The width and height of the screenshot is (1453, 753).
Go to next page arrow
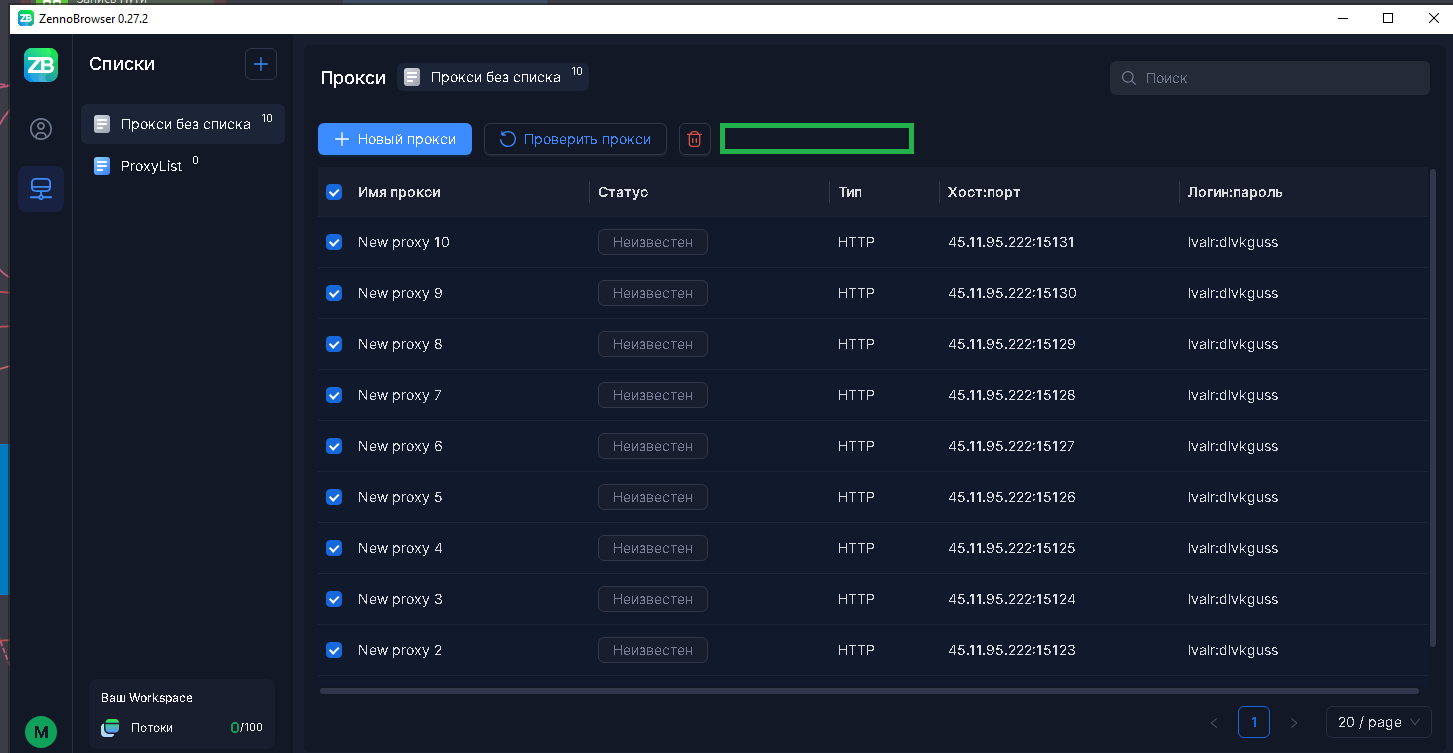(x=1294, y=722)
